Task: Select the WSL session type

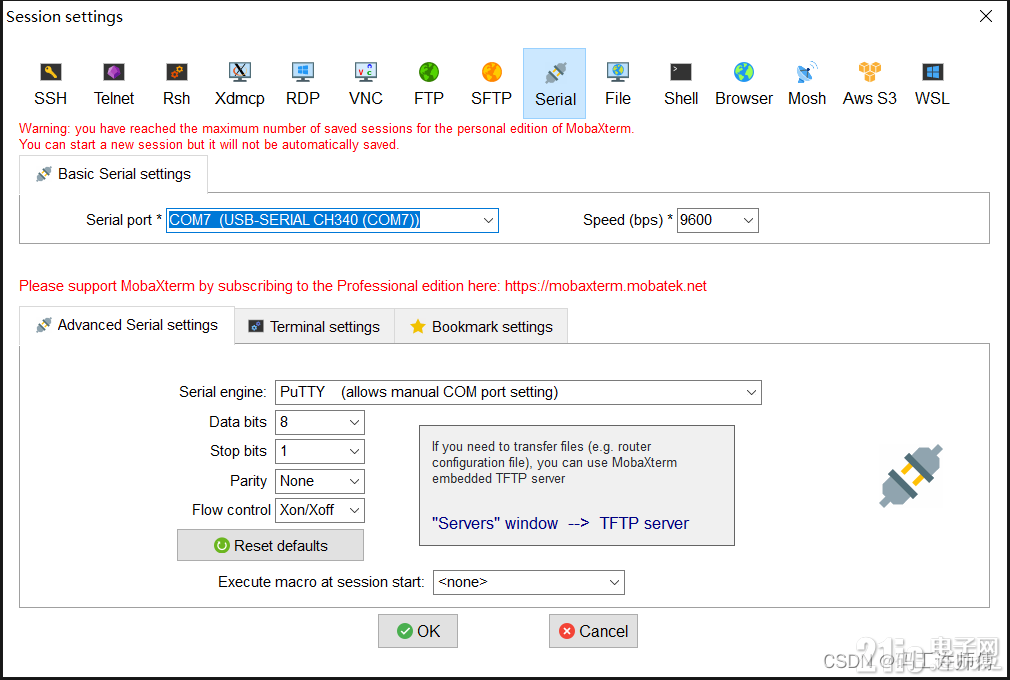Action: click(932, 84)
